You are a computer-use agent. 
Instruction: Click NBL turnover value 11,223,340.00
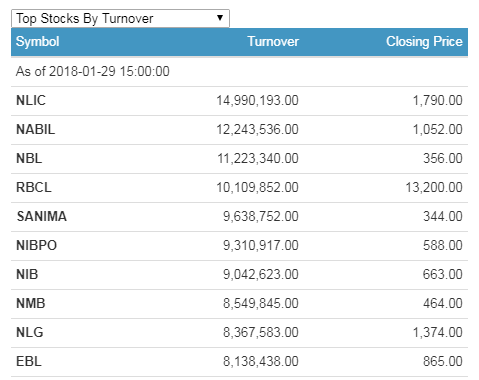point(258,158)
